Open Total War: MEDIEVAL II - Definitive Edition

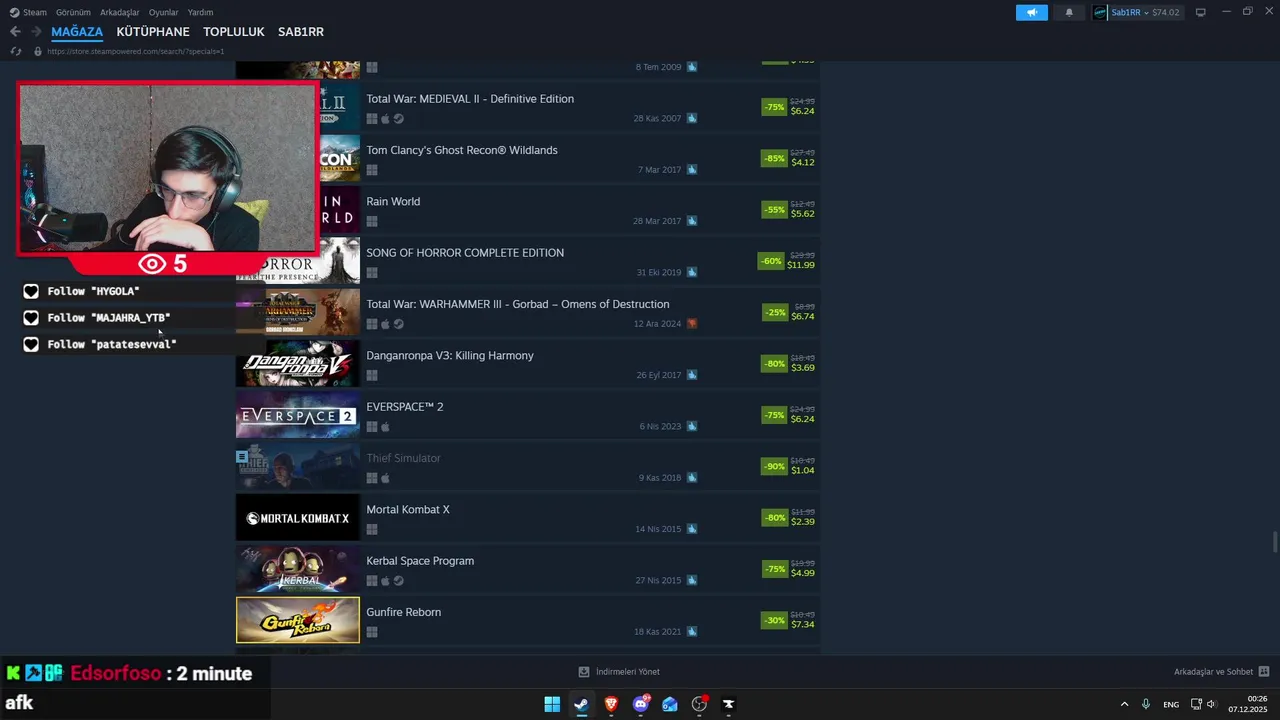click(x=470, y=99)
